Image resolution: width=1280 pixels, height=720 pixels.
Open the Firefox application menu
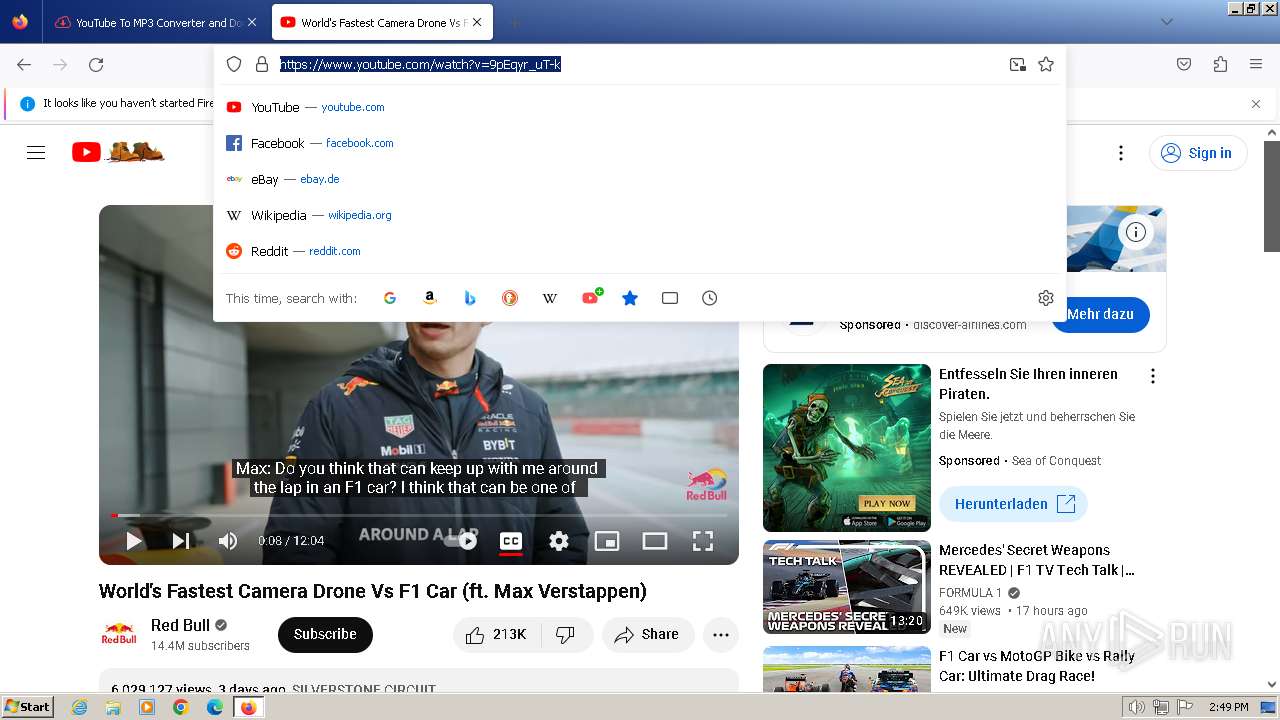[1256, 64]
